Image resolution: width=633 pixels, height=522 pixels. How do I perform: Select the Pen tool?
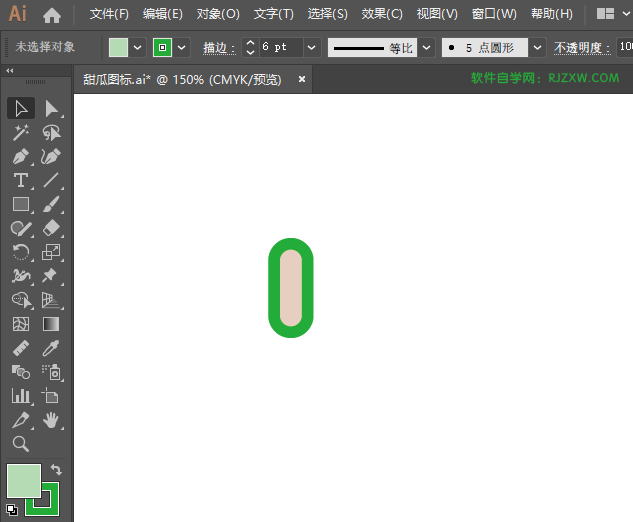[21, 157]
